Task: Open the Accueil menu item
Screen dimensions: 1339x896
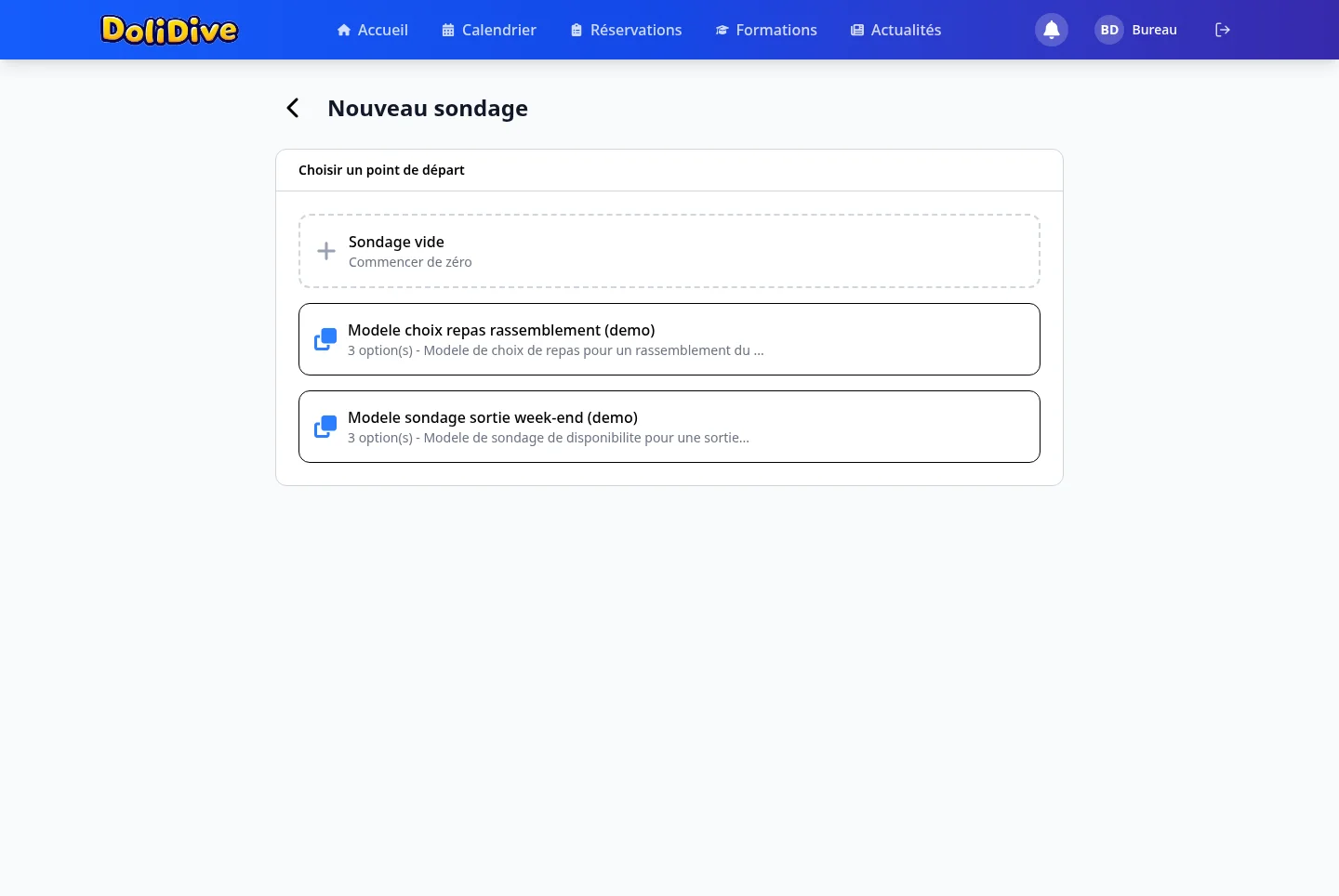Action: point(372,30)
